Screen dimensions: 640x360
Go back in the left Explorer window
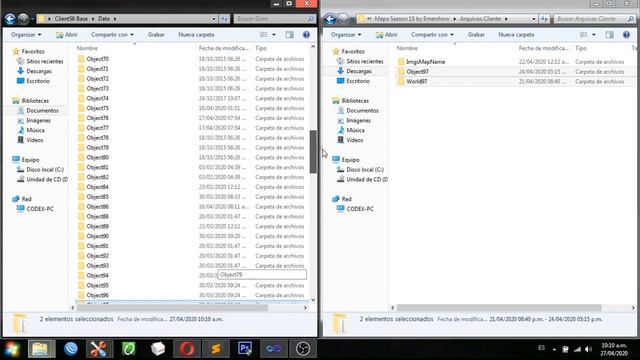tap(10, 19)
